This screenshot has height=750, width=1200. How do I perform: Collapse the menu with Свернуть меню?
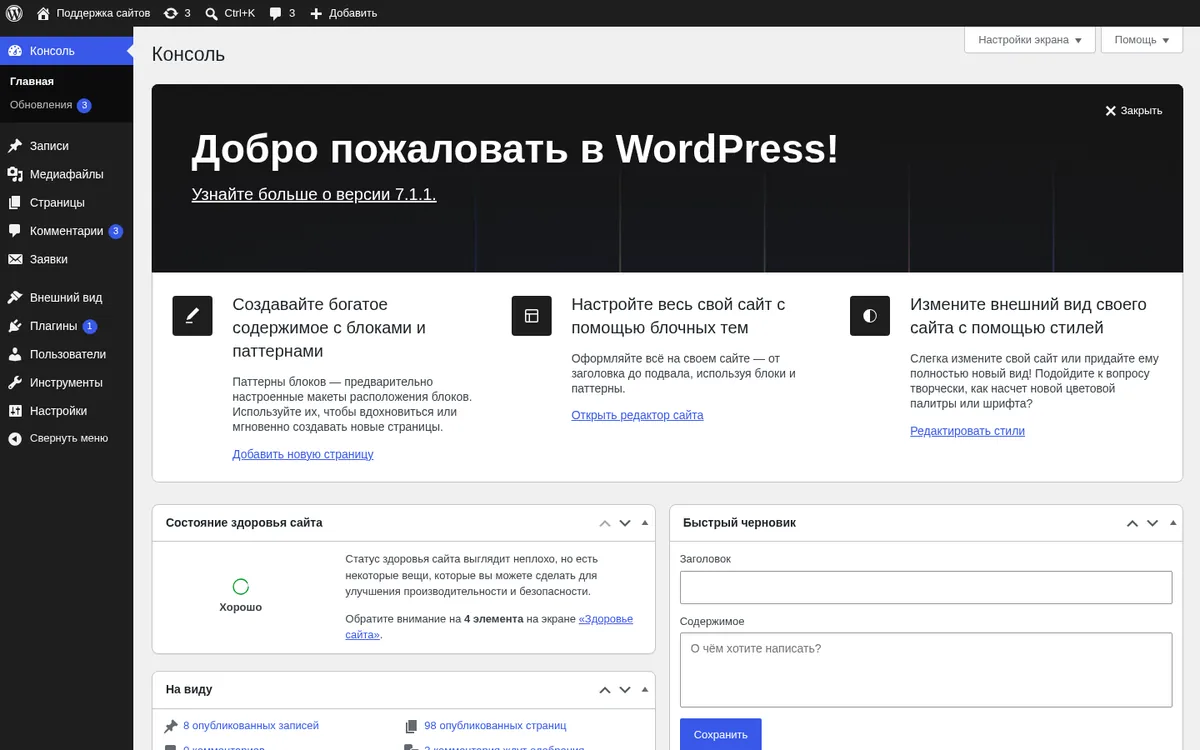click(66, 438)
